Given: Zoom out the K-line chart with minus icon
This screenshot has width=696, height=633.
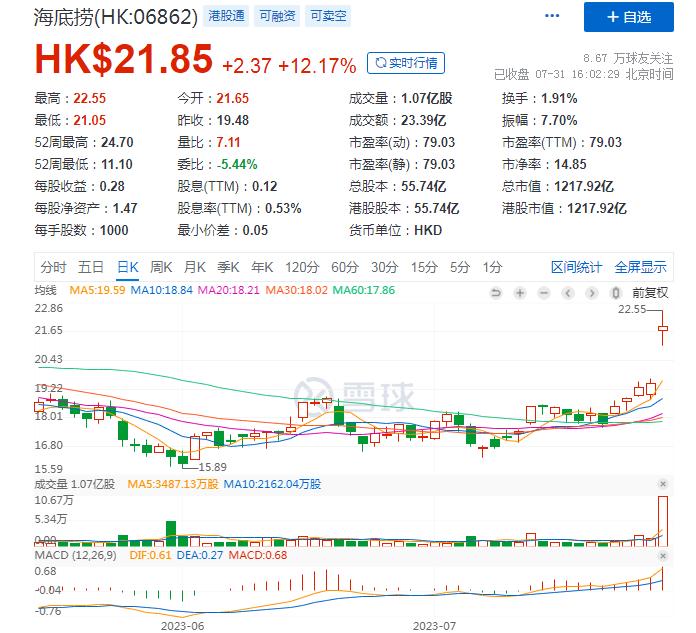Looking at the screenshot, I should click(544, 293).
